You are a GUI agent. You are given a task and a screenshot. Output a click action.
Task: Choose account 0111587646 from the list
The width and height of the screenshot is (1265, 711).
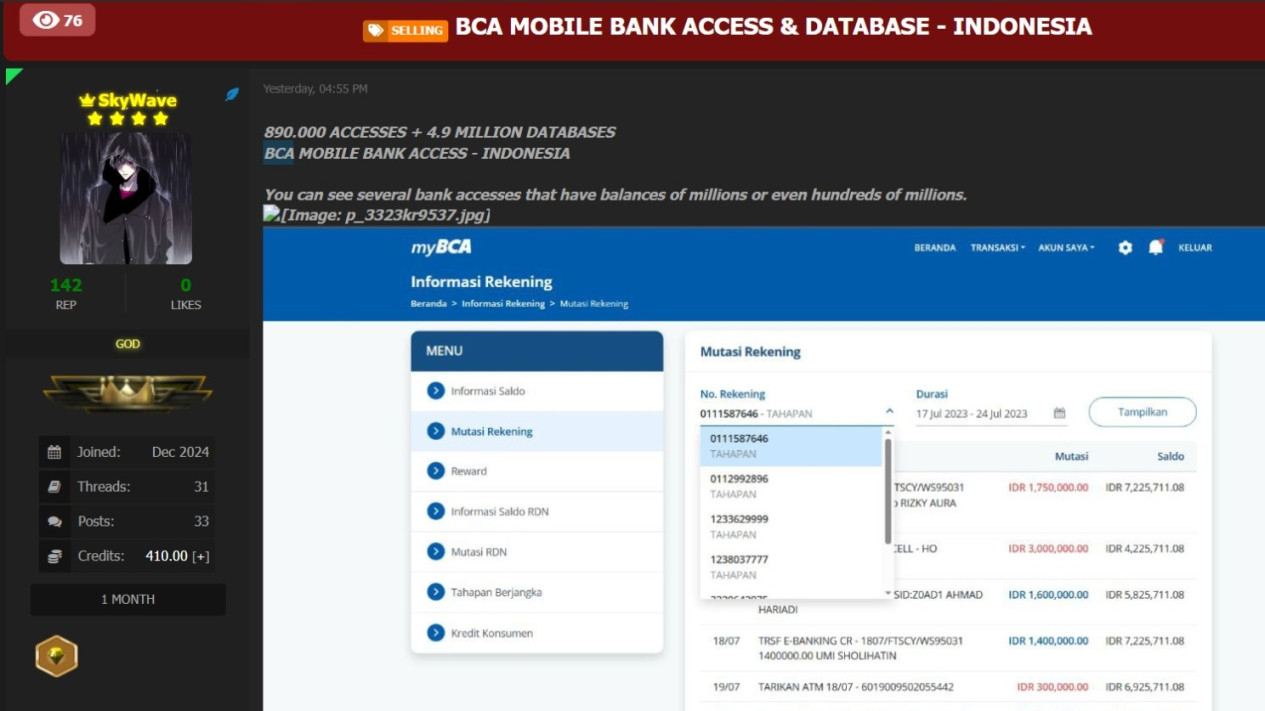[x=791, y=446]
